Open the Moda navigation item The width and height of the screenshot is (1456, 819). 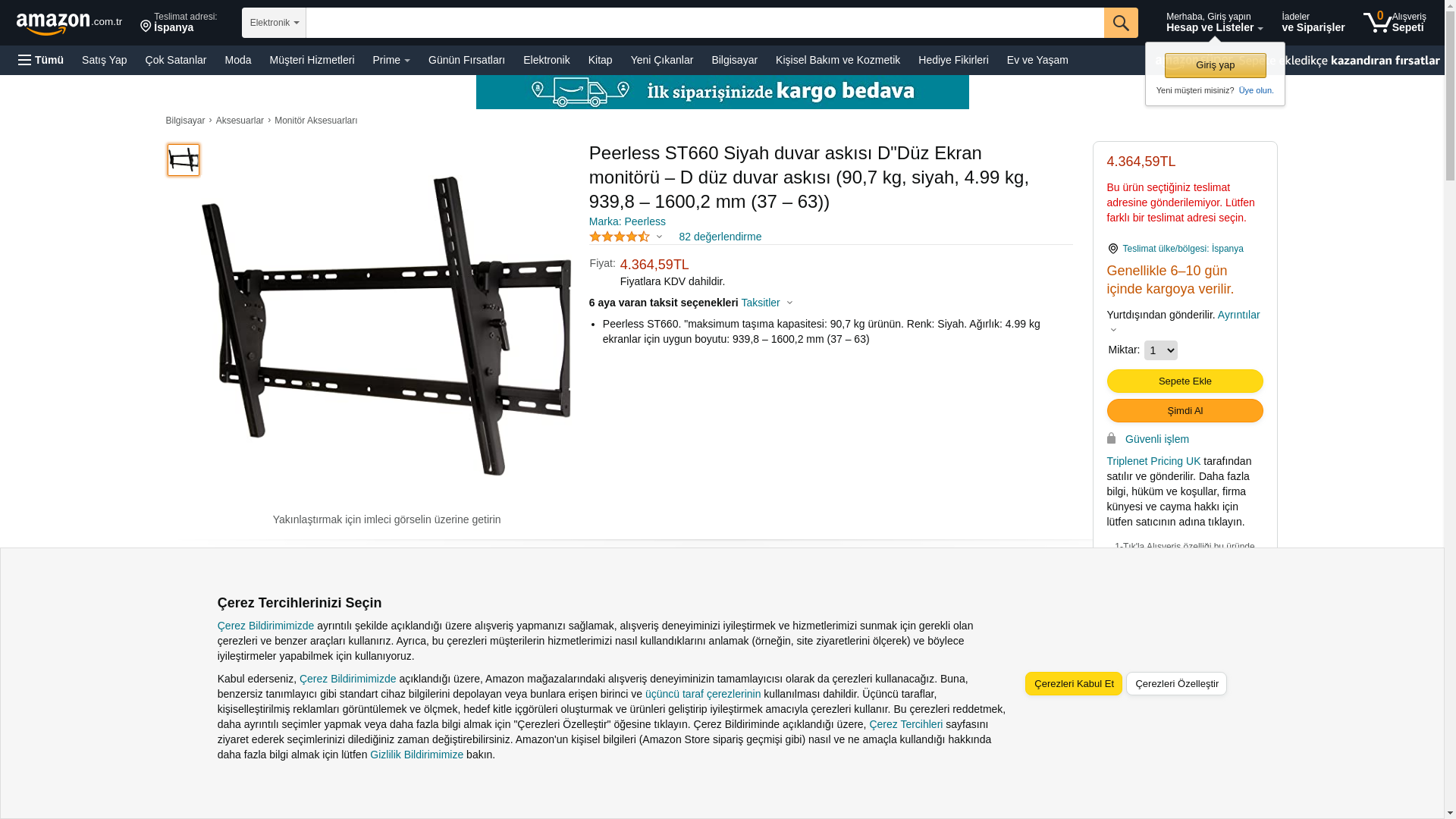[237, 60]
